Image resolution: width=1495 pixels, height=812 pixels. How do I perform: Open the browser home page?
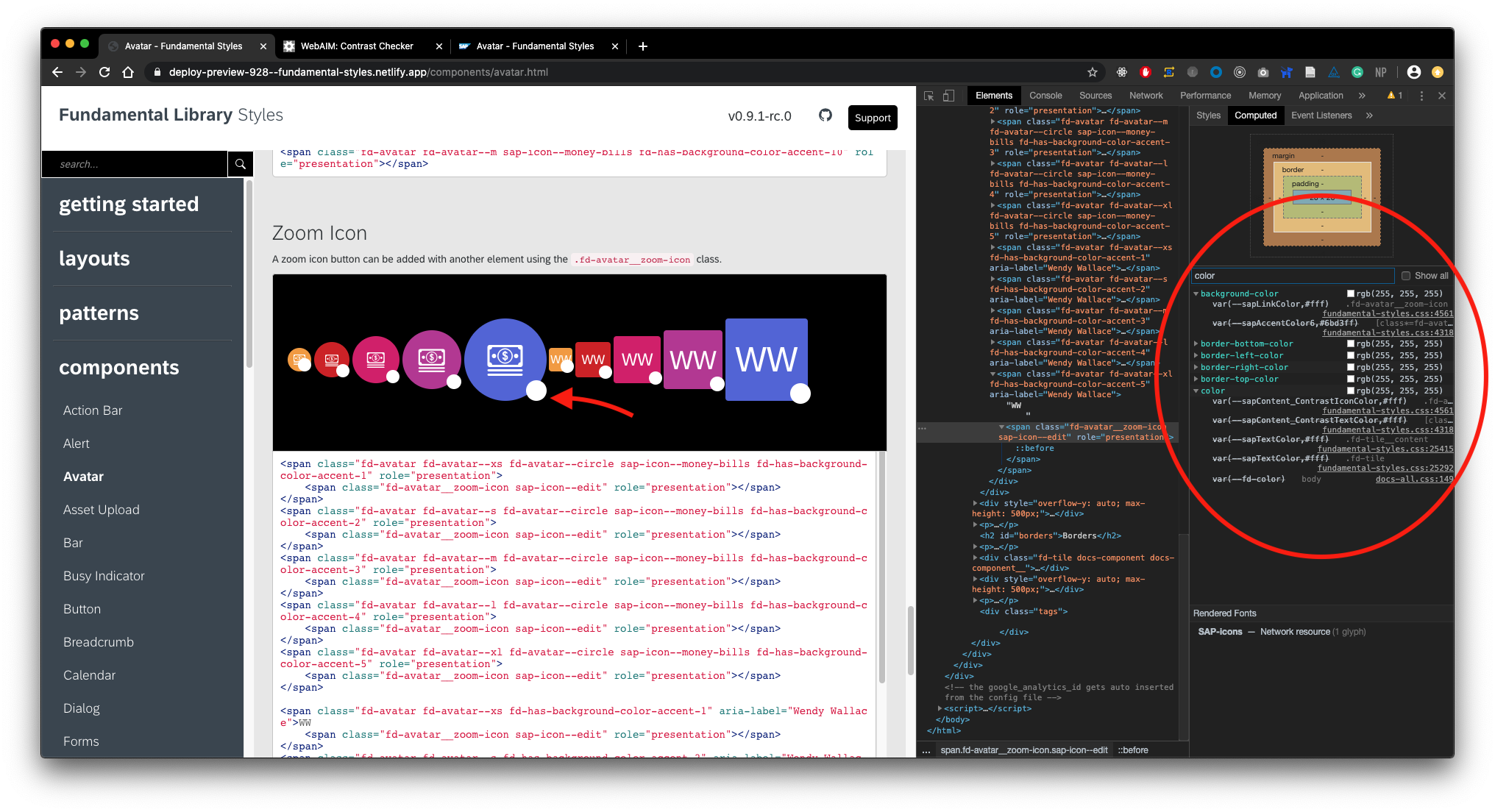click(128, 72)
